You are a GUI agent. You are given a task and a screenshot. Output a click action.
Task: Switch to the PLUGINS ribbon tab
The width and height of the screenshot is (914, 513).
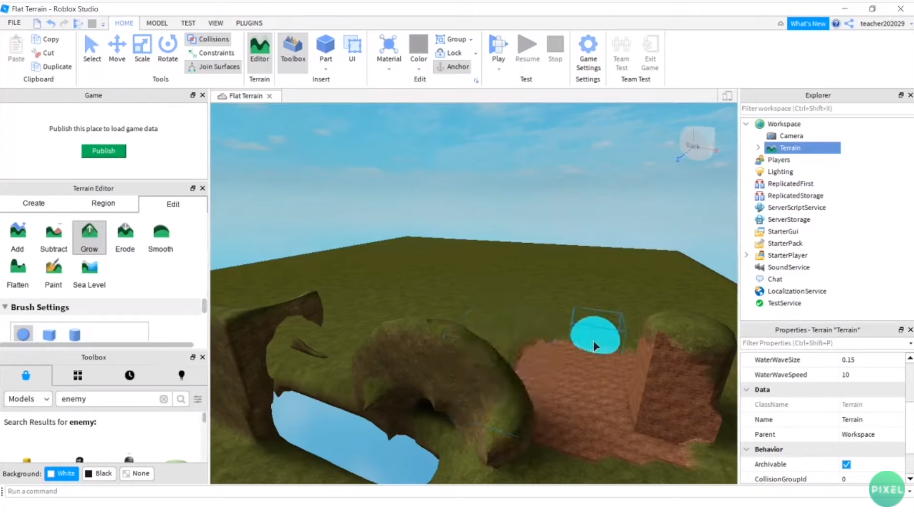[x=249, y=23]
